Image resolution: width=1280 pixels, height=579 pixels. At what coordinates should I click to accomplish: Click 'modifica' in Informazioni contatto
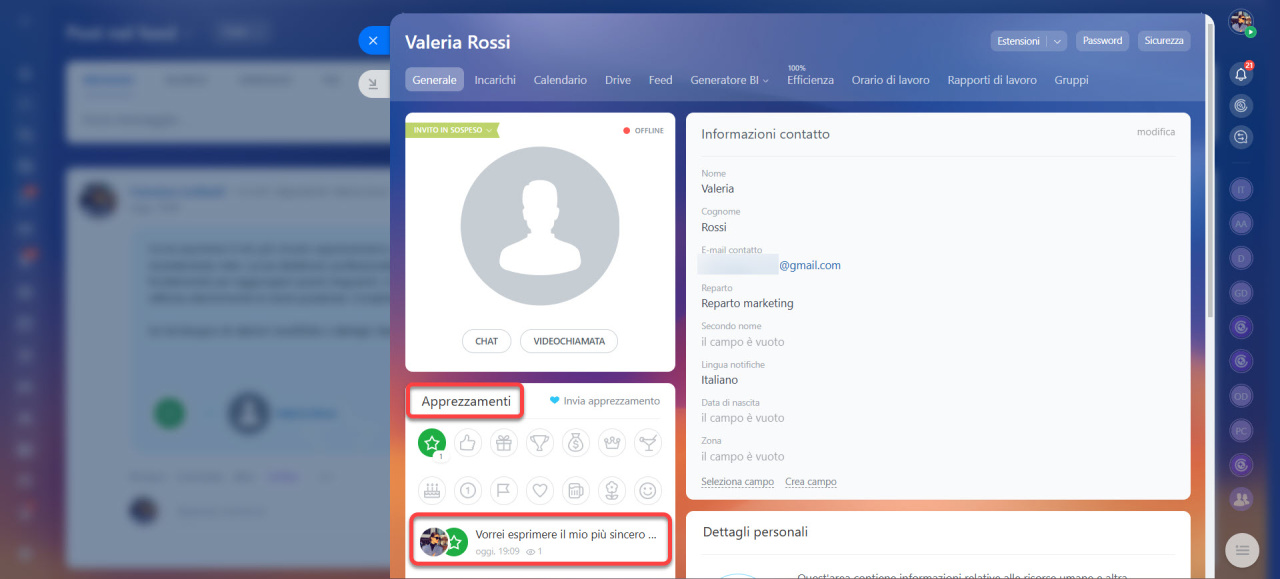(1156, 132)
